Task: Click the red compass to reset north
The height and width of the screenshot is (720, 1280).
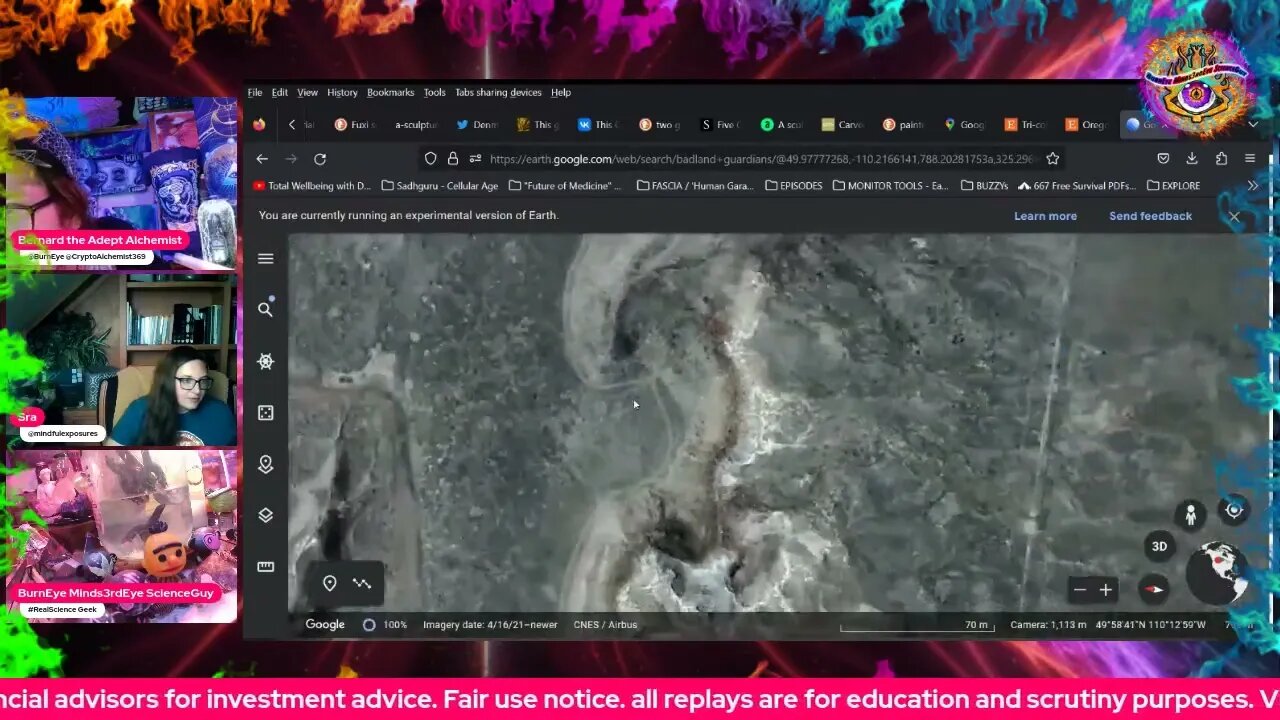Action: (x=1154, y=589)
